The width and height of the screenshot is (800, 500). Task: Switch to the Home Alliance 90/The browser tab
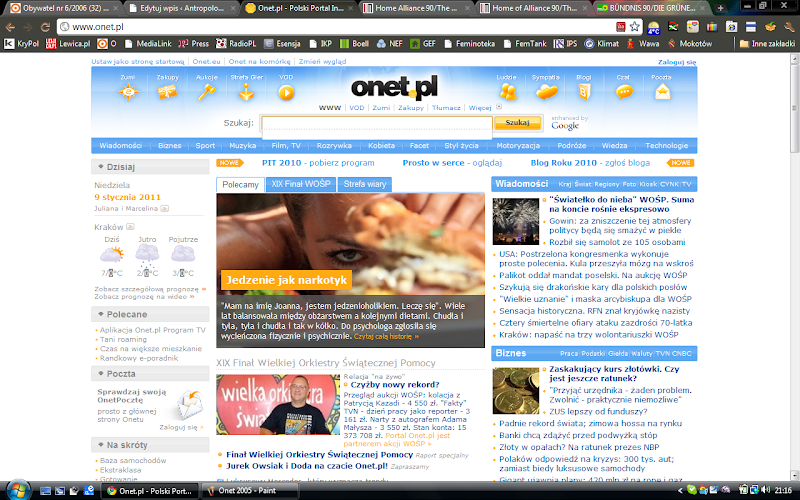click(x=416, y=8)
